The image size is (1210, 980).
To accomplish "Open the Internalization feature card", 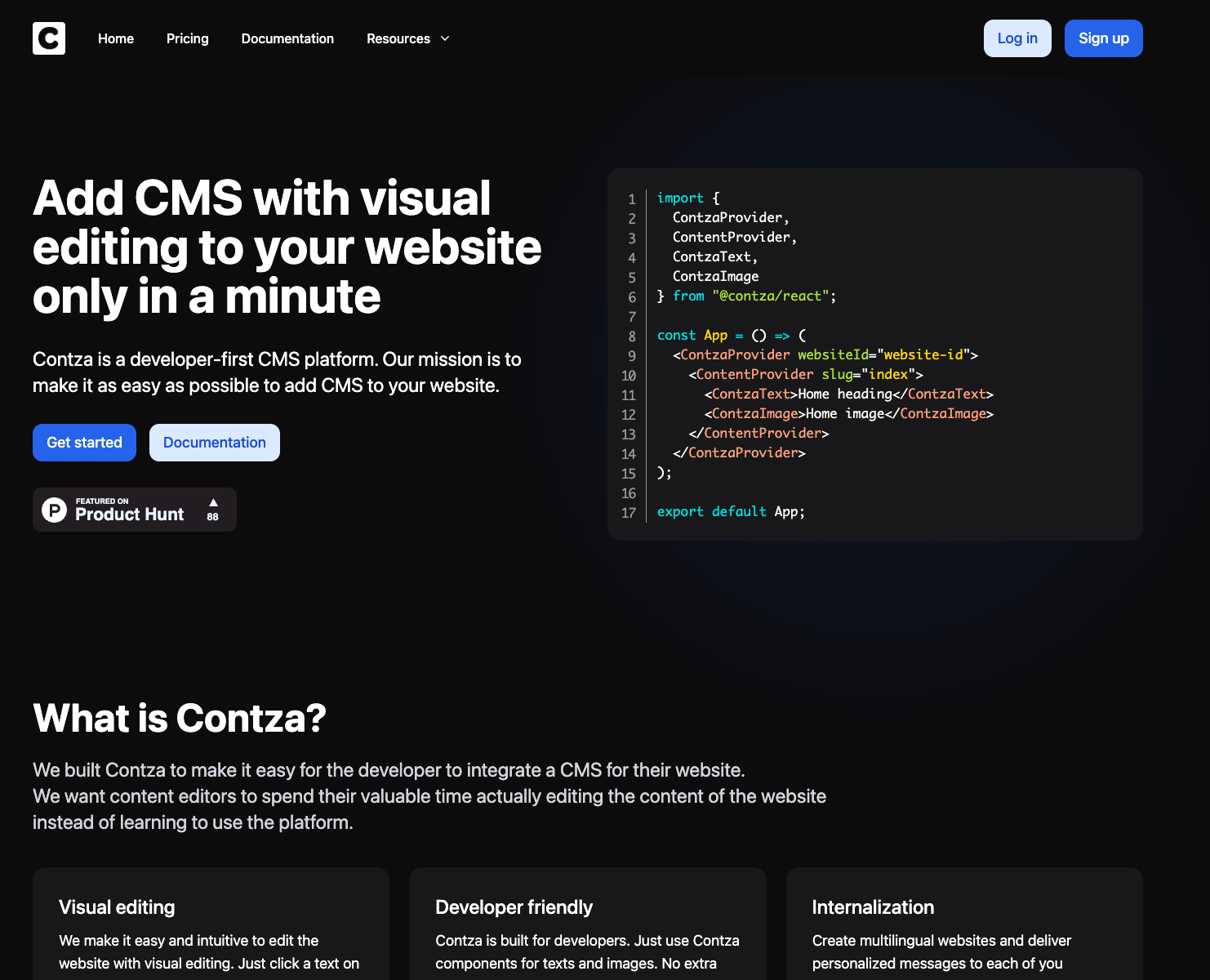I will (964, 924).
